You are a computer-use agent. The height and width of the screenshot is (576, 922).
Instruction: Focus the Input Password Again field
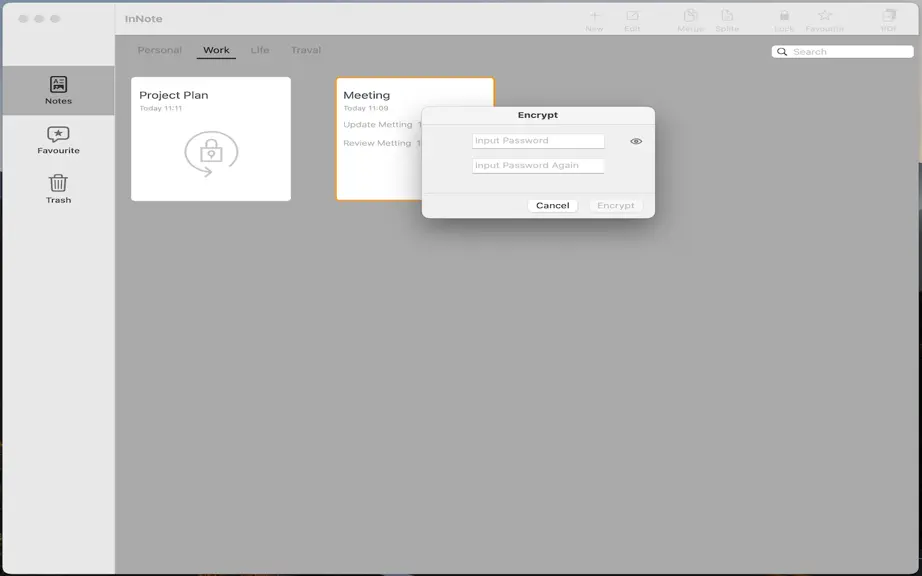coord(538,166)
